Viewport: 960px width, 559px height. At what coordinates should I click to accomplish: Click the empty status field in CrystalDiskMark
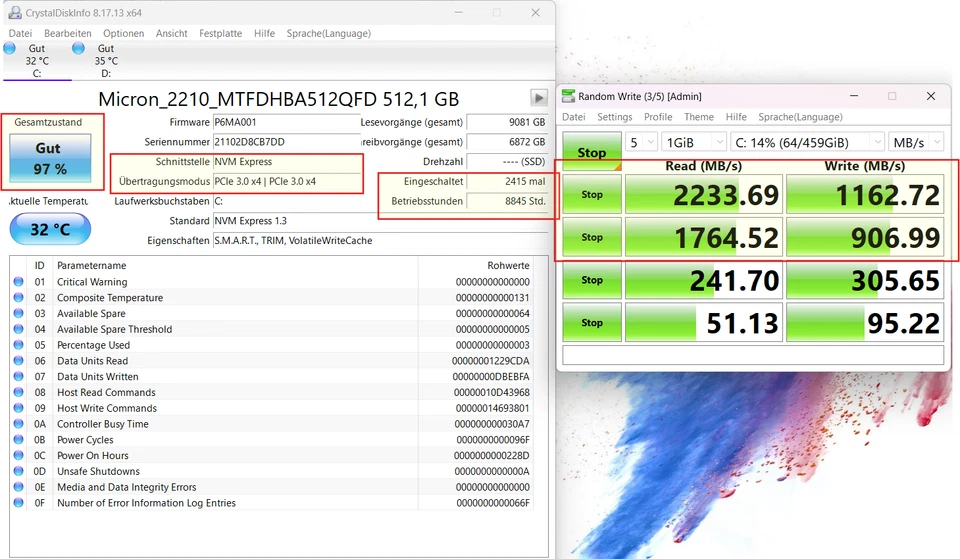(x=753, y=355)
